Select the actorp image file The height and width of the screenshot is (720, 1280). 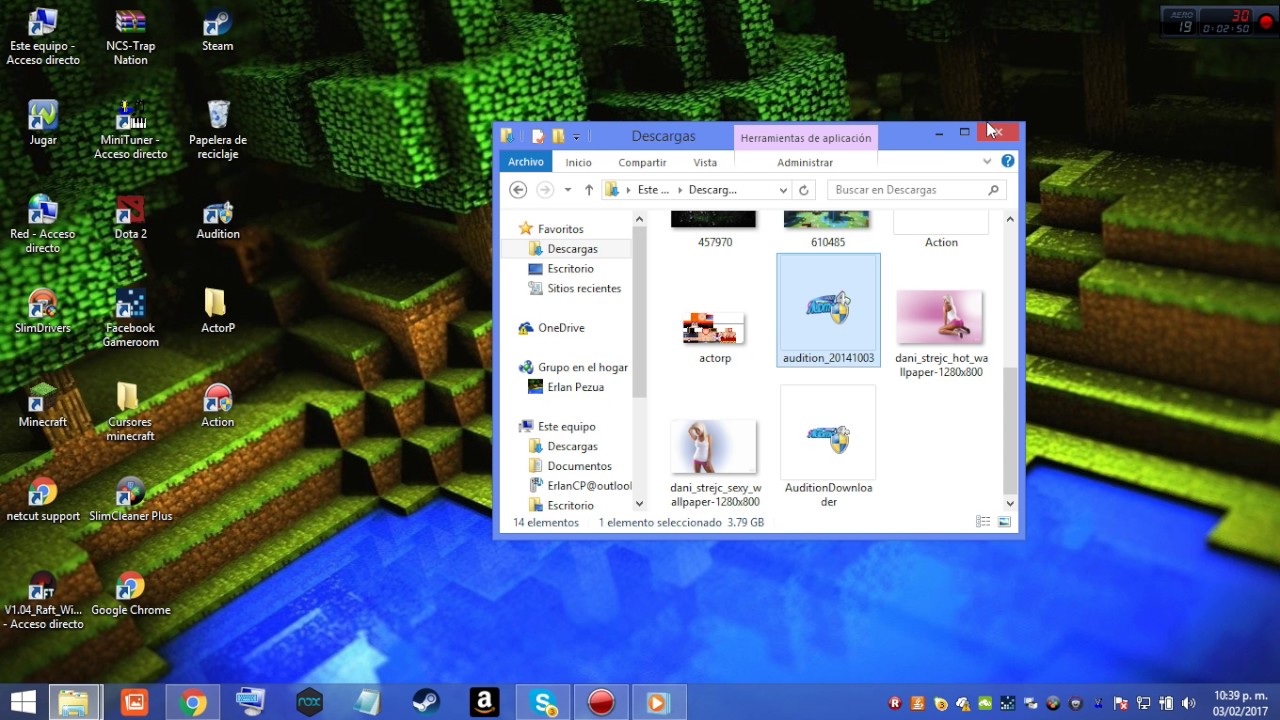click(x=715, y=336)
